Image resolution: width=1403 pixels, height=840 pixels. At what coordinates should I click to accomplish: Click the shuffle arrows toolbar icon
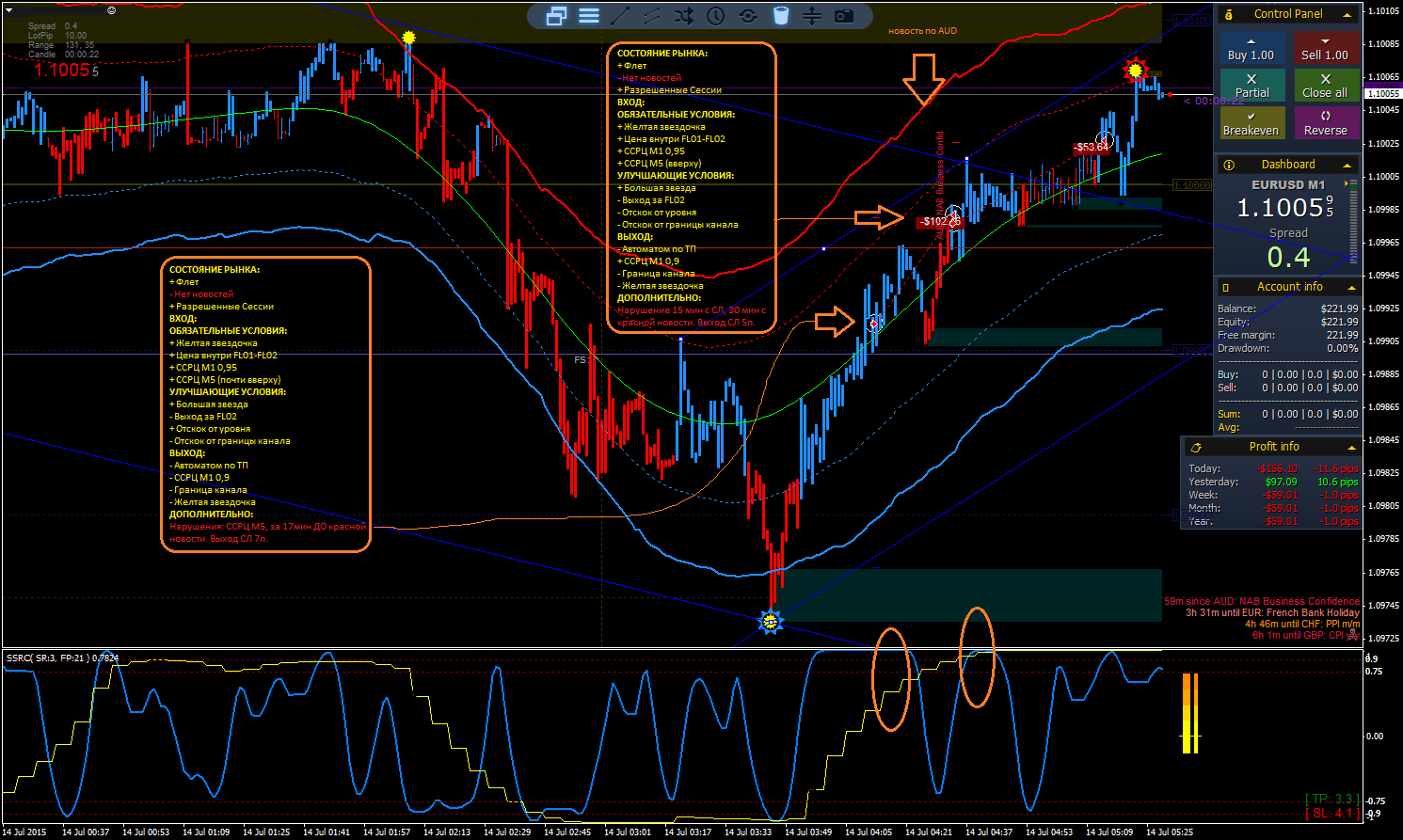coord(684,16)
